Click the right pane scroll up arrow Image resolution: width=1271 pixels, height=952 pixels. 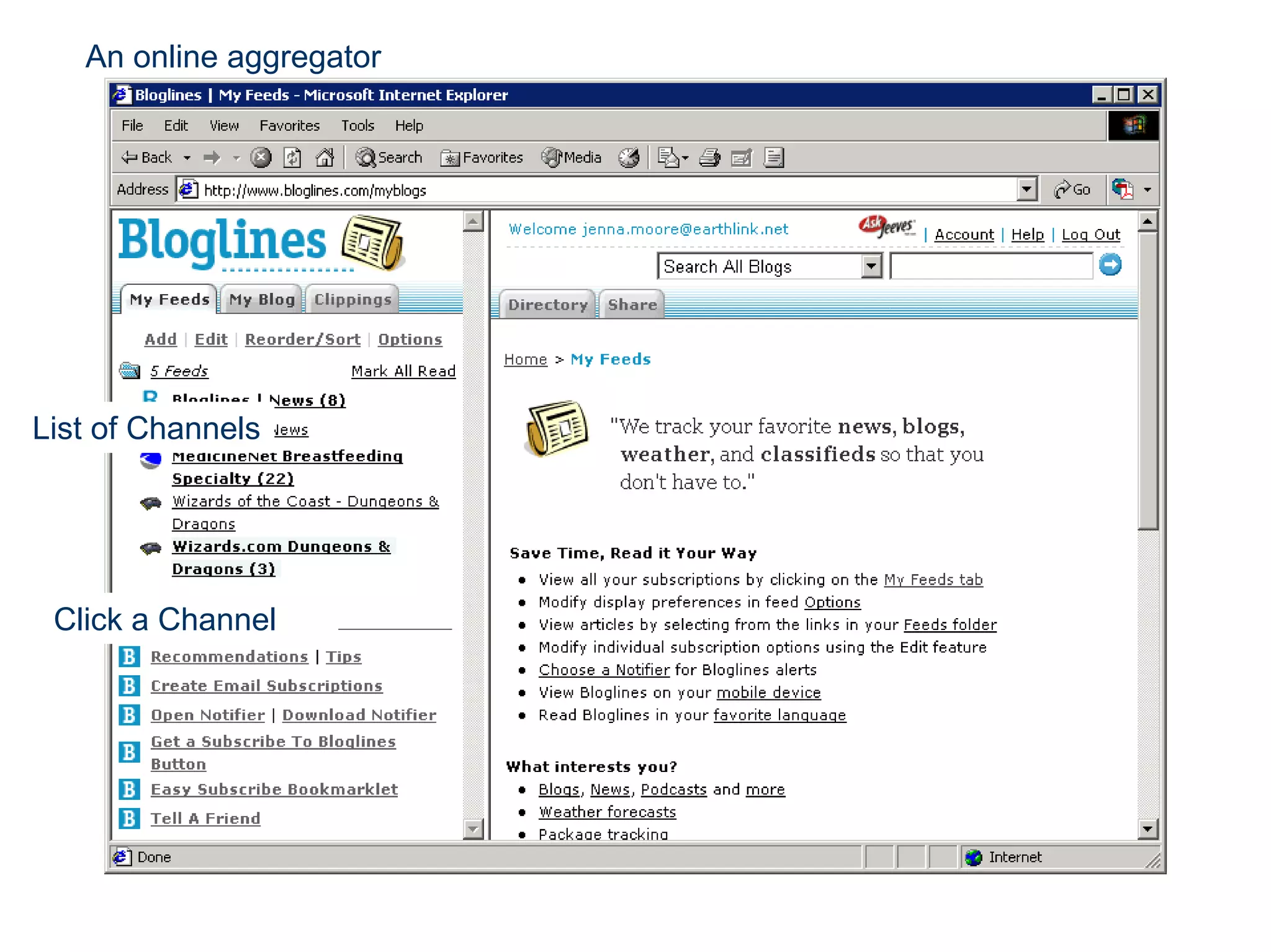1147,221
